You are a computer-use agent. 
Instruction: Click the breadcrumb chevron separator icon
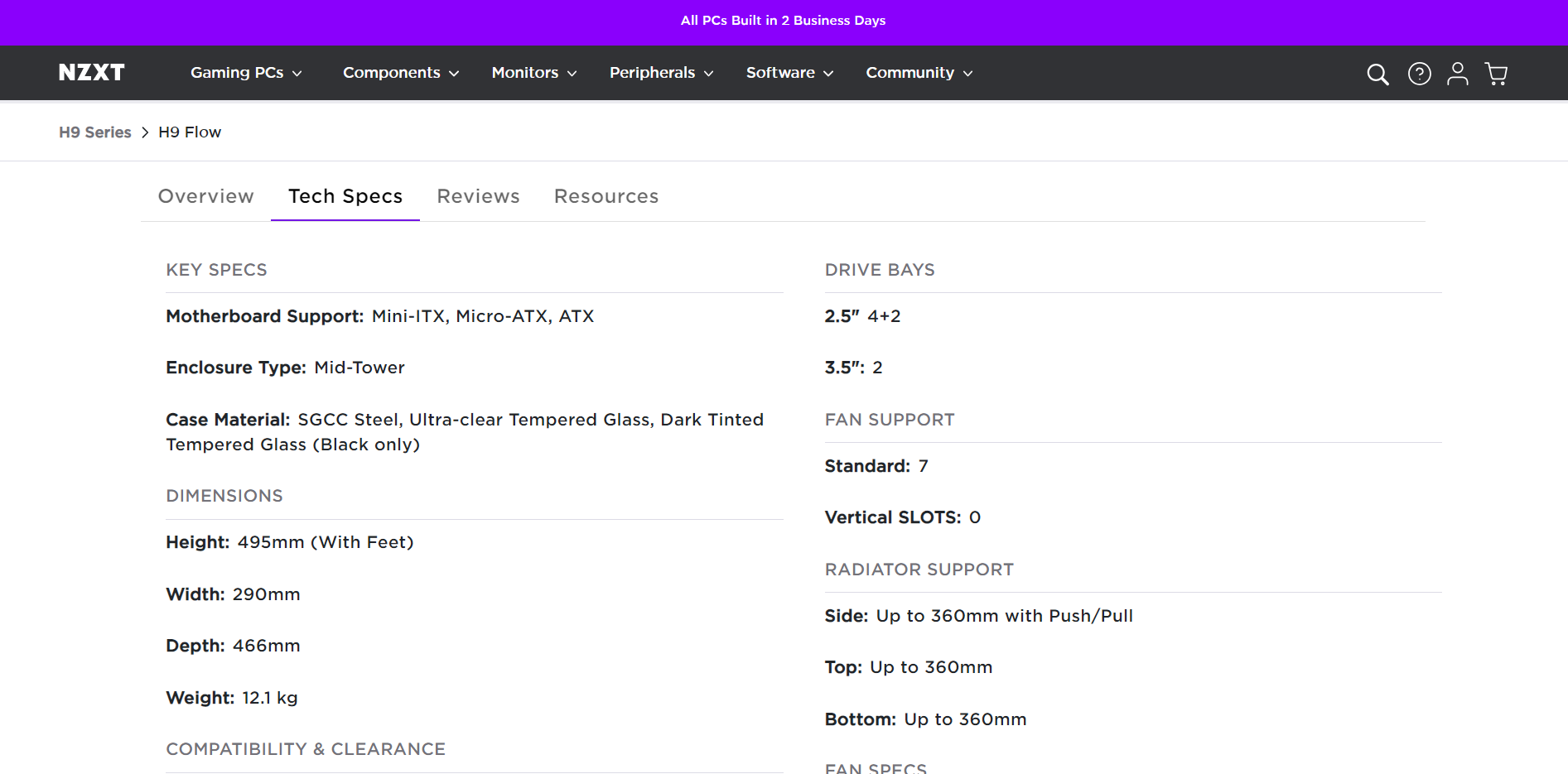tap(145, 132)
